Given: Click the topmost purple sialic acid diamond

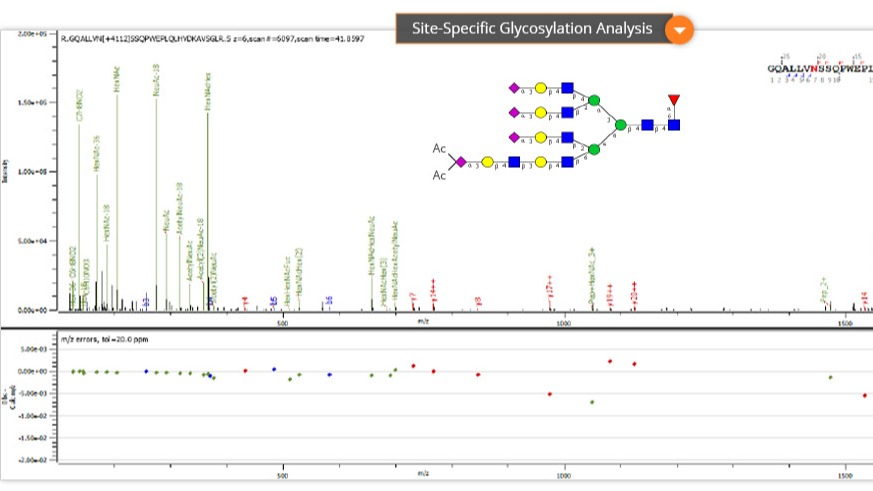Looking at the screenshot, I should click(x=515, y=88).
